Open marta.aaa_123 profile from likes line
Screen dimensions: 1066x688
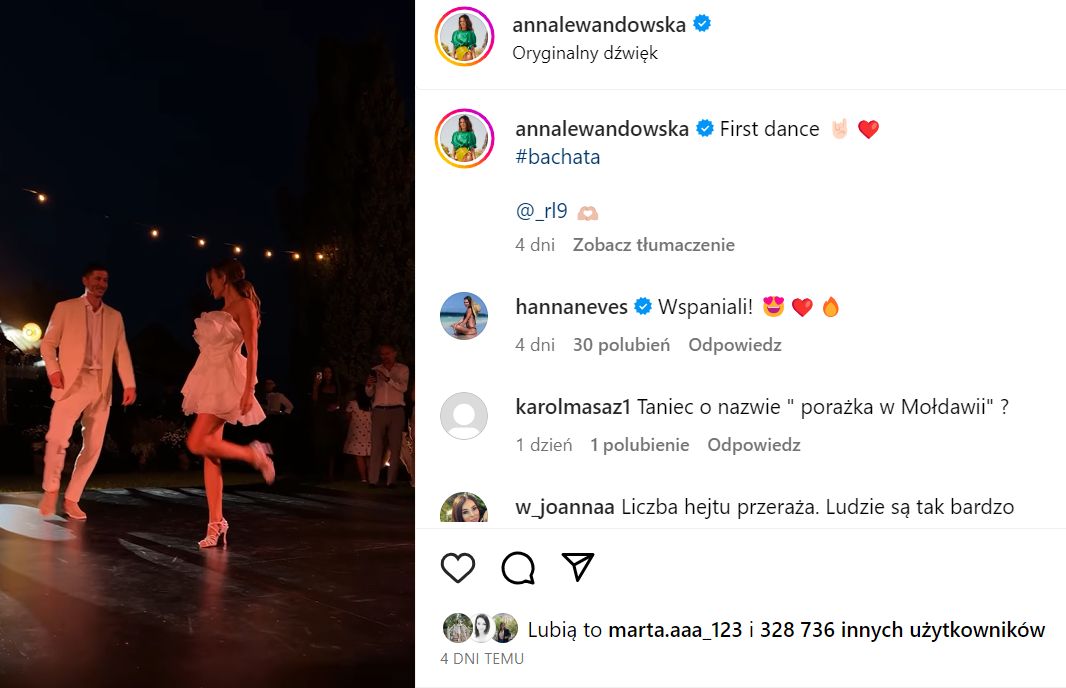coord(675,630)
